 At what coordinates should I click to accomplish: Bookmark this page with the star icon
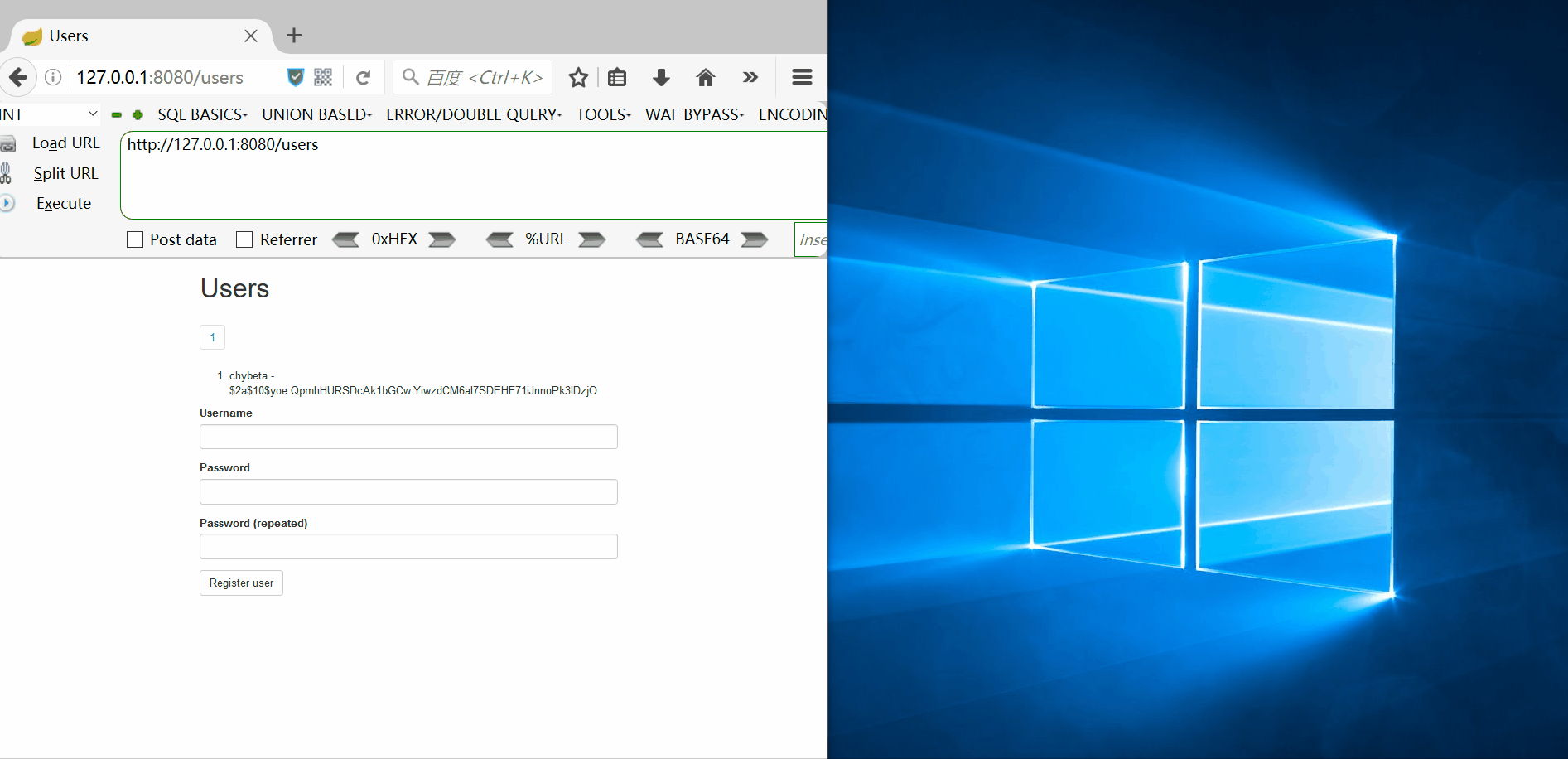[578, 76]
